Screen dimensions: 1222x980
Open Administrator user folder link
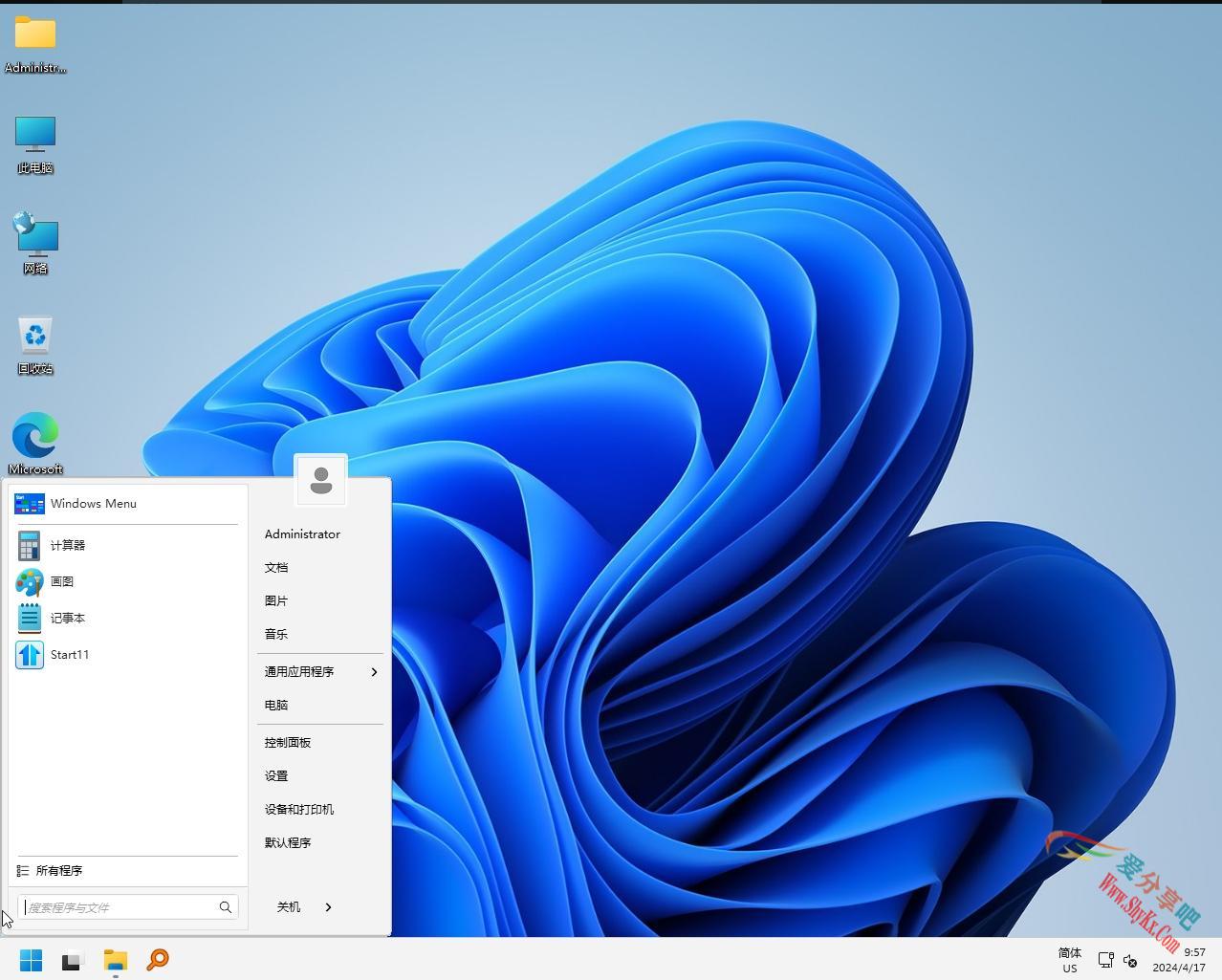point(302,534)
